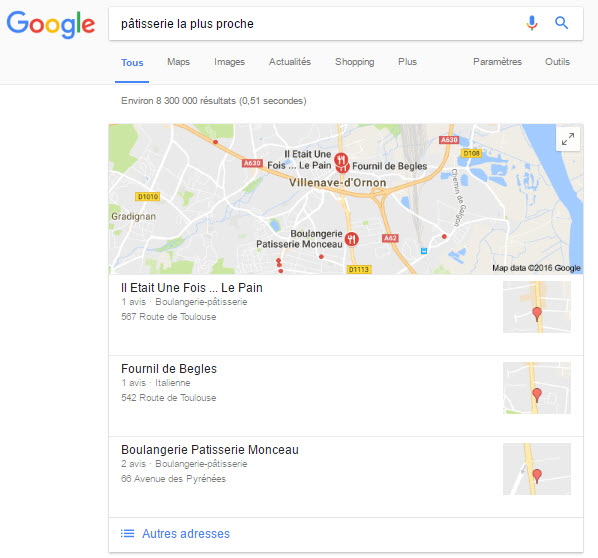
Task: Open the Outils search tools
Action: point(557,62)
